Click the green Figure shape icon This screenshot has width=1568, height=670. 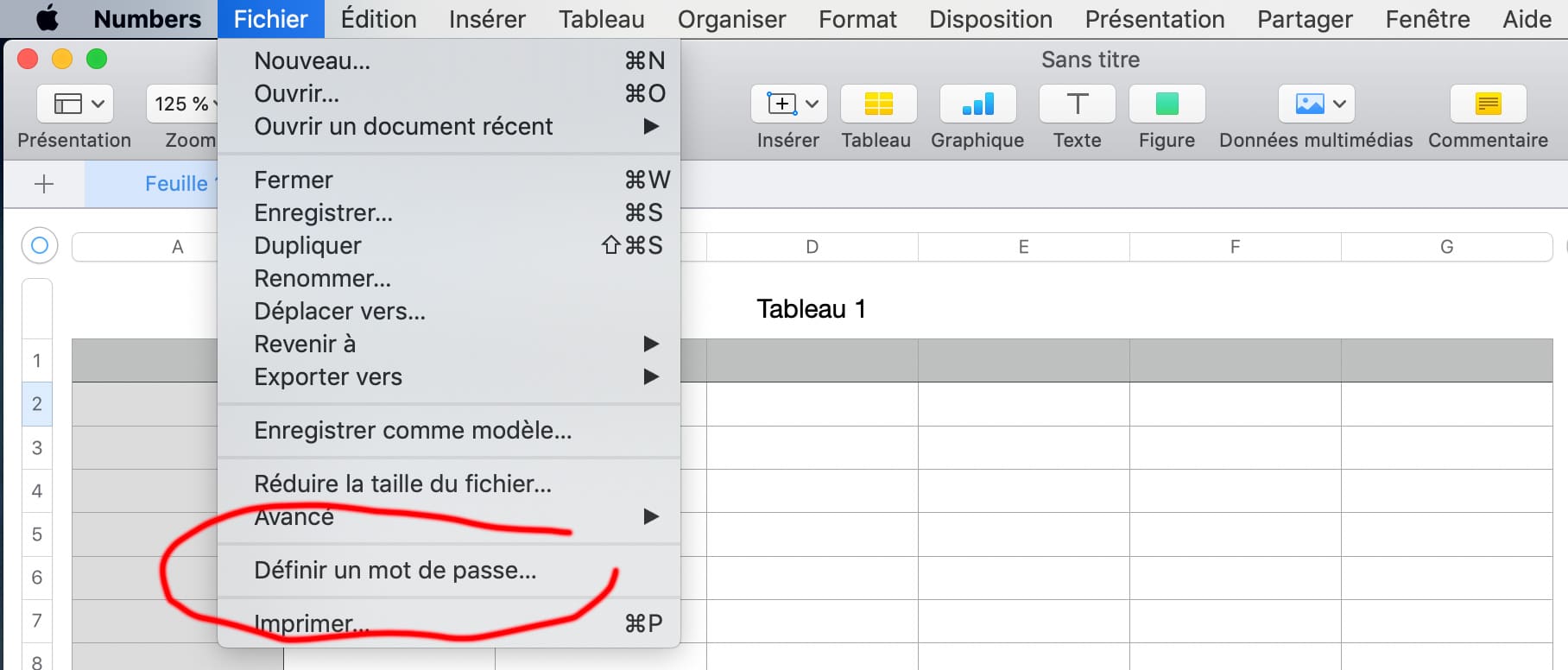[x=1167, y=104]
